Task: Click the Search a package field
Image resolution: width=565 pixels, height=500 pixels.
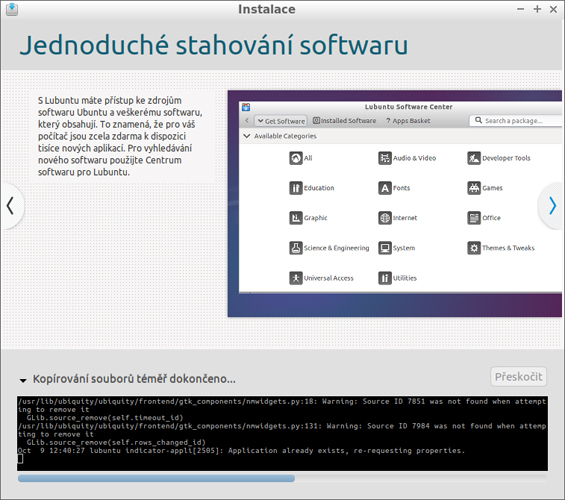Action: [x=516, y=121]
